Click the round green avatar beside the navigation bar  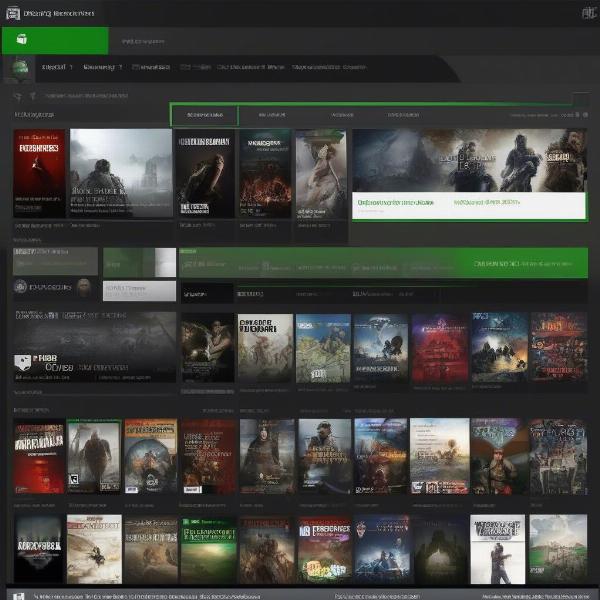tap(20, 68)
